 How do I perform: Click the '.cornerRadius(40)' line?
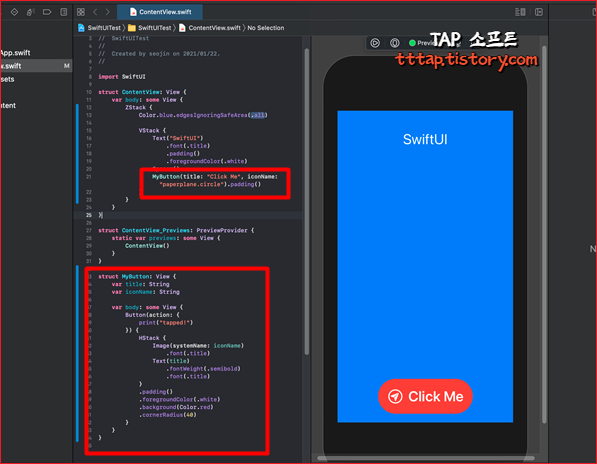click(x=168, y=415)
